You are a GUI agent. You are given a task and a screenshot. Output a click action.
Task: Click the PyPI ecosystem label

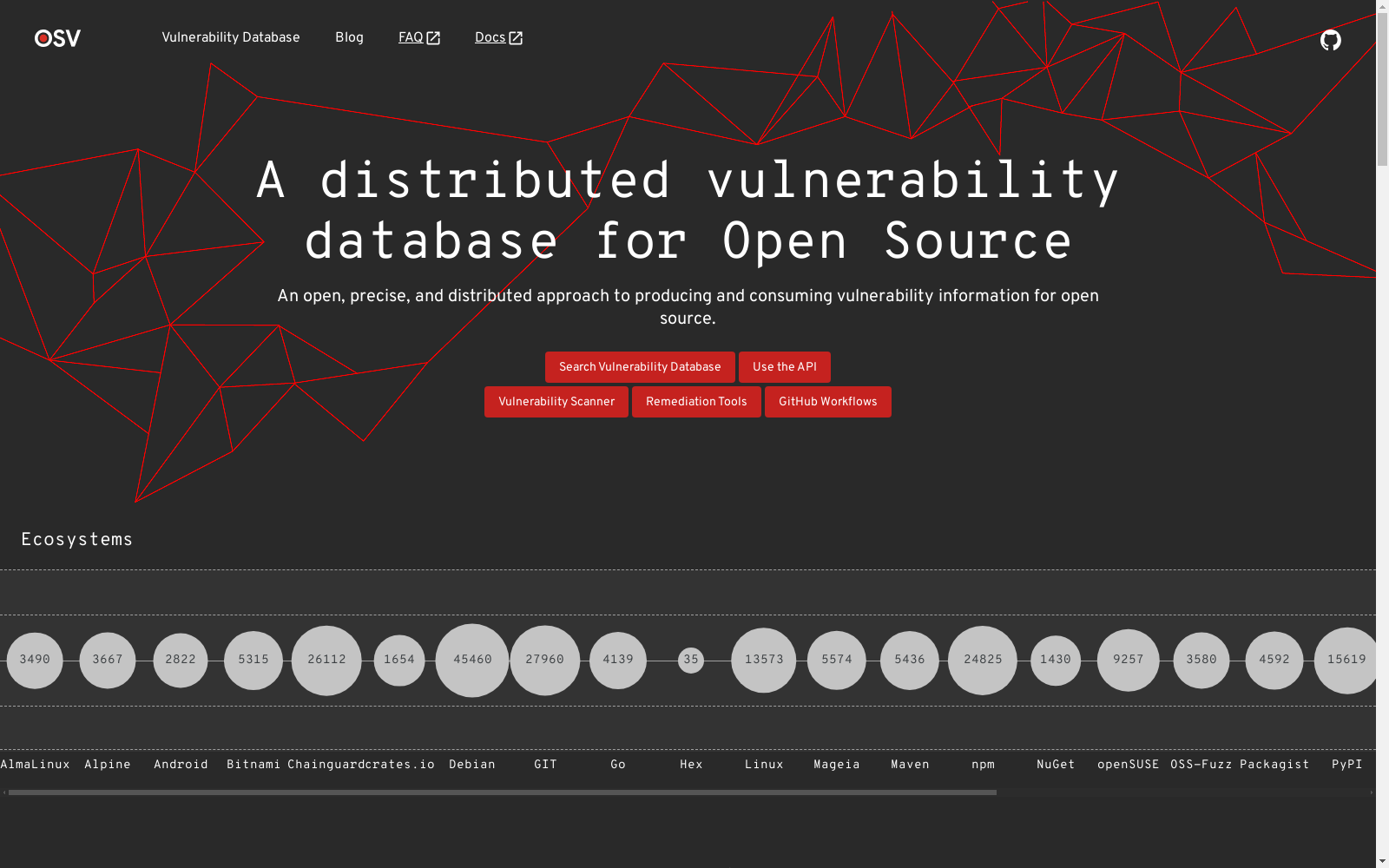coord(1347,765)
